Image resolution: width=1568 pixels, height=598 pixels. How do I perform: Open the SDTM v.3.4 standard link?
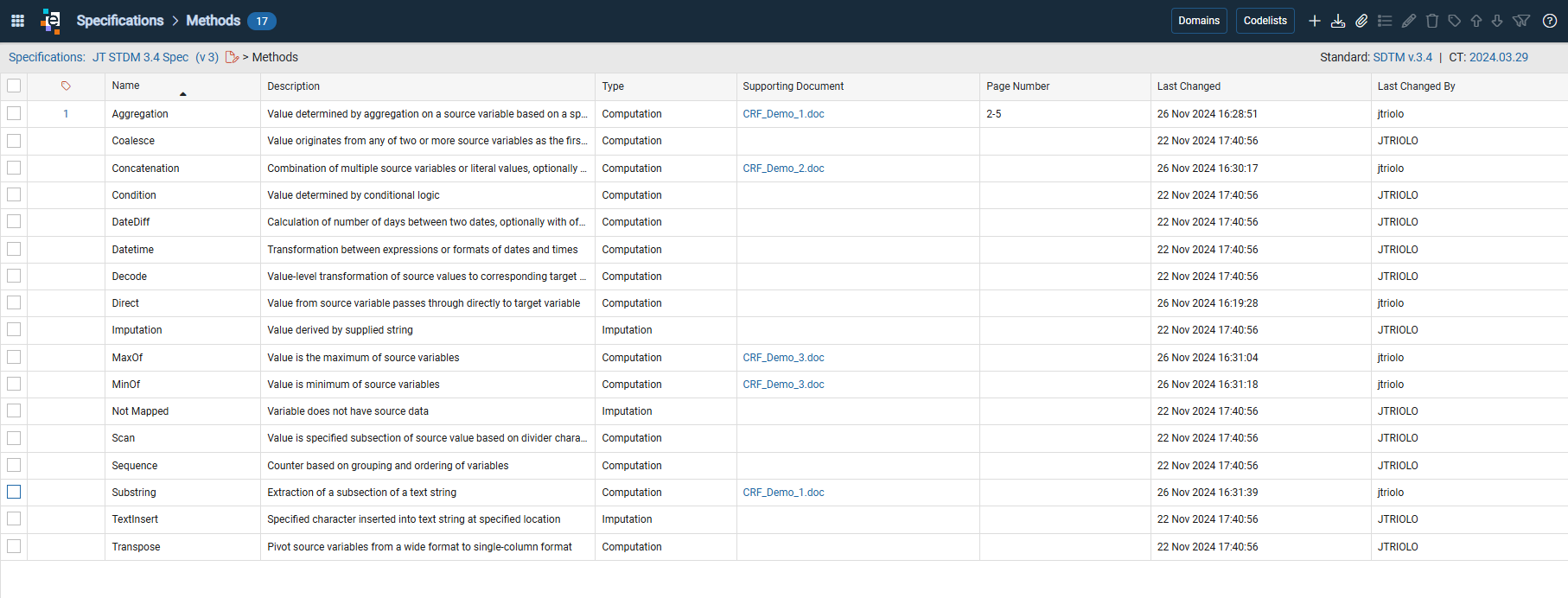(1402, 57)
